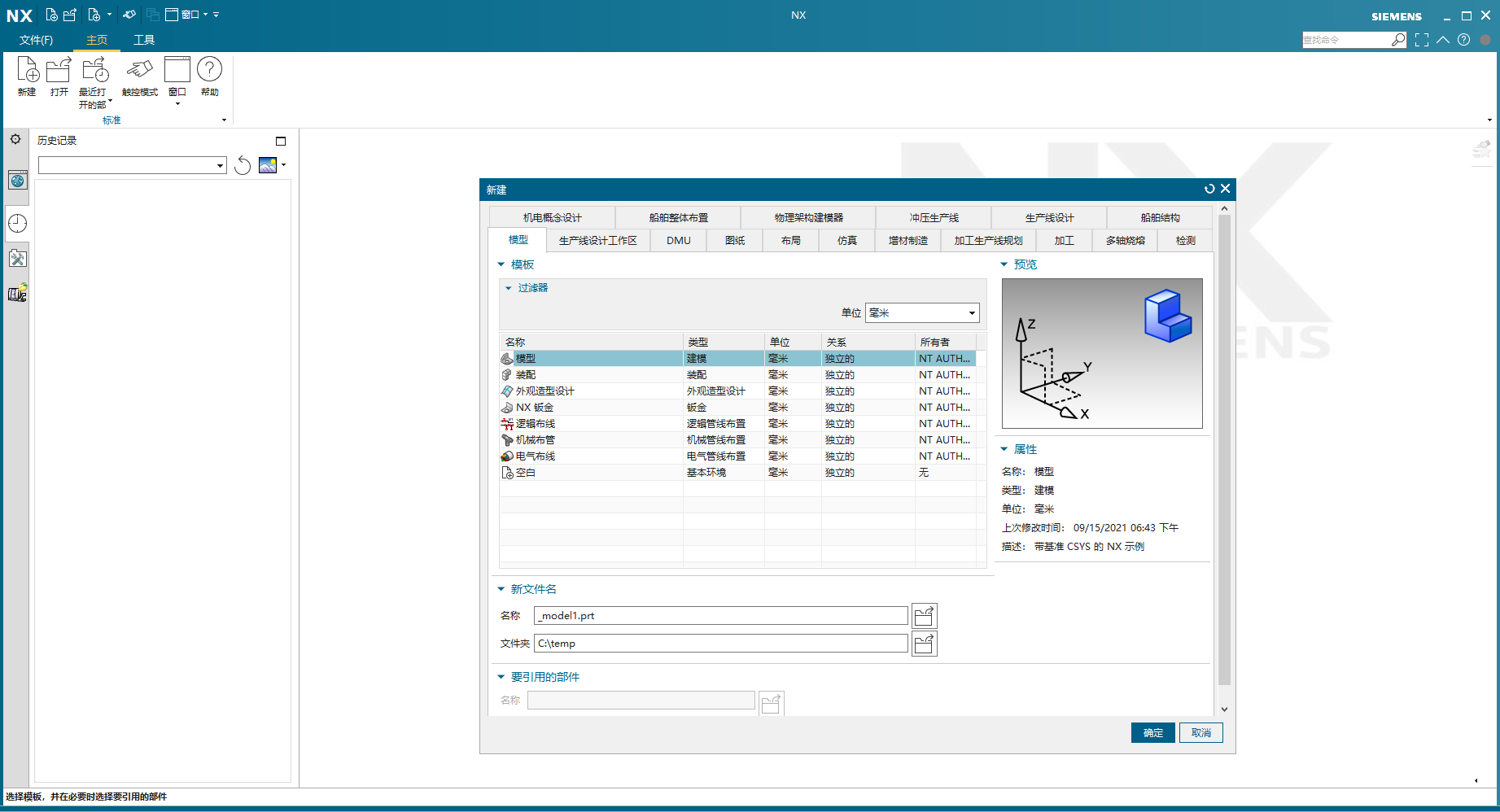The height and width of the screenshot is (812, 1500).
Task: Select the NX 钣金 template row
Action: pos(737,408)
